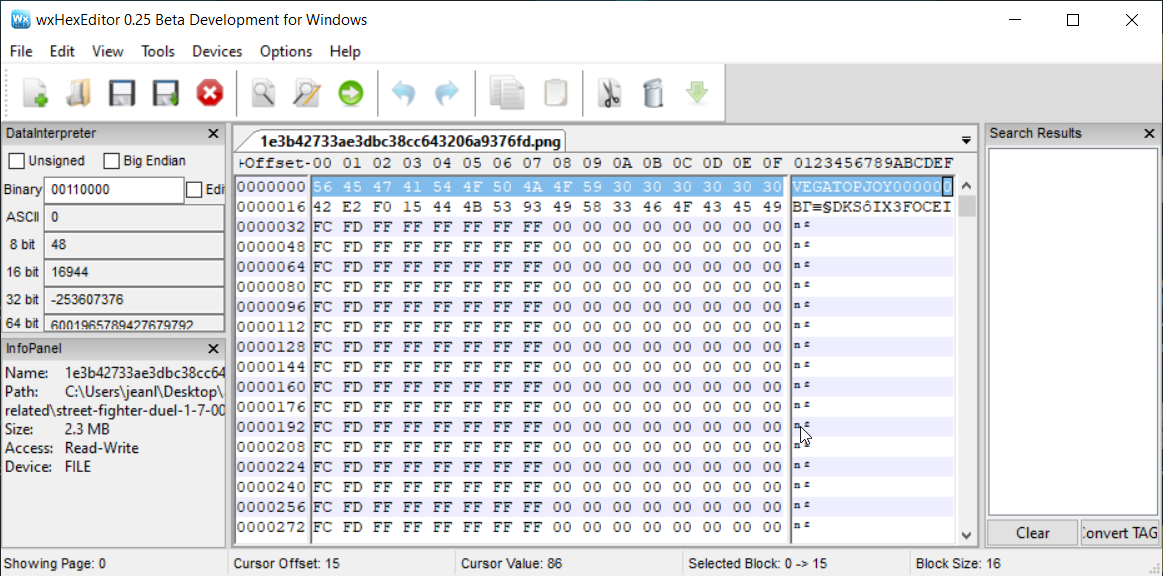Click the Size: 2.3 MB info line

[x=57, y=428]
